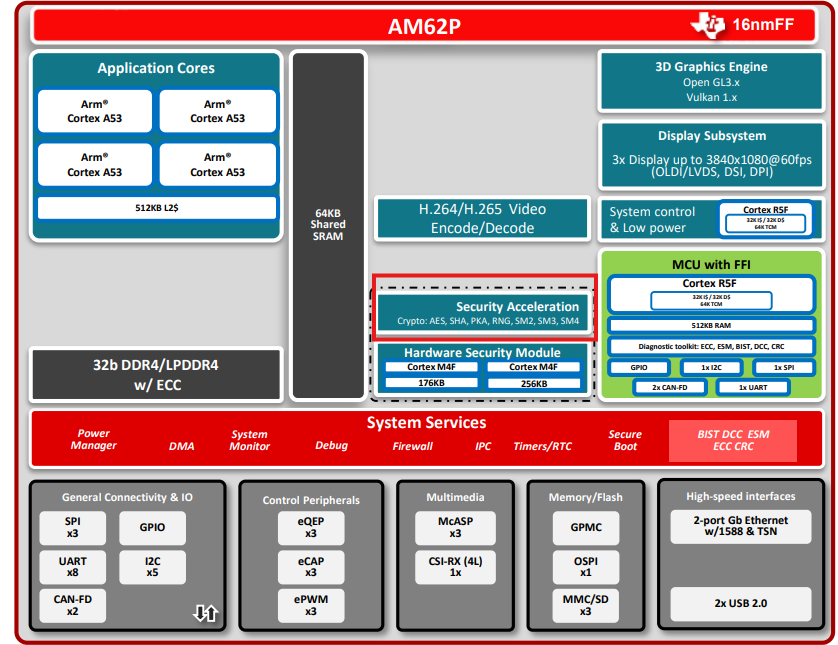The image size is (838, 645).
Task: Select H.264/H.265 Video Encode/Decode block
Action: [x=482, y=219]
